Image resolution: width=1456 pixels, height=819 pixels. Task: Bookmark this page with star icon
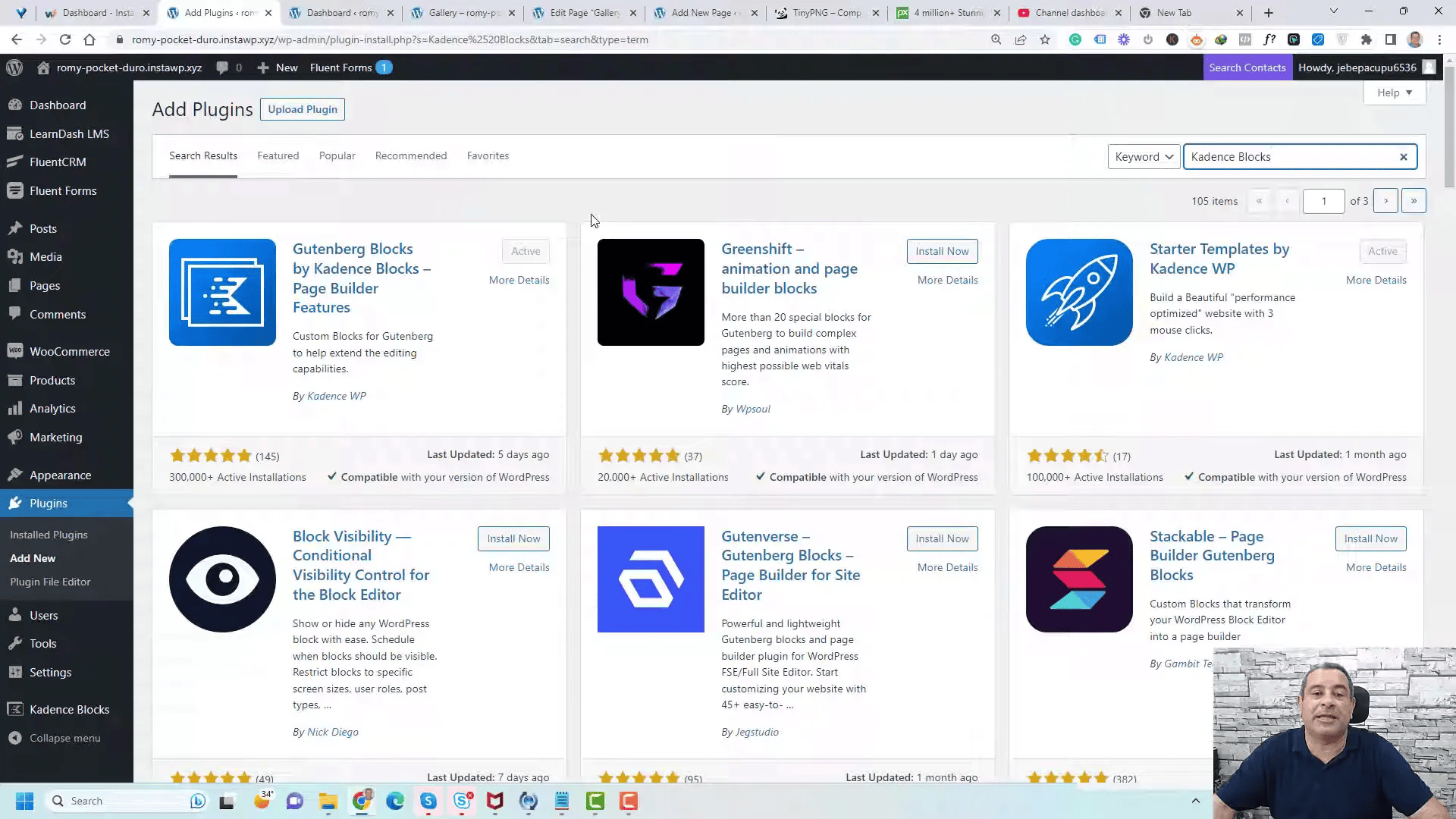pyautogui.click(x=1045, y=39)
